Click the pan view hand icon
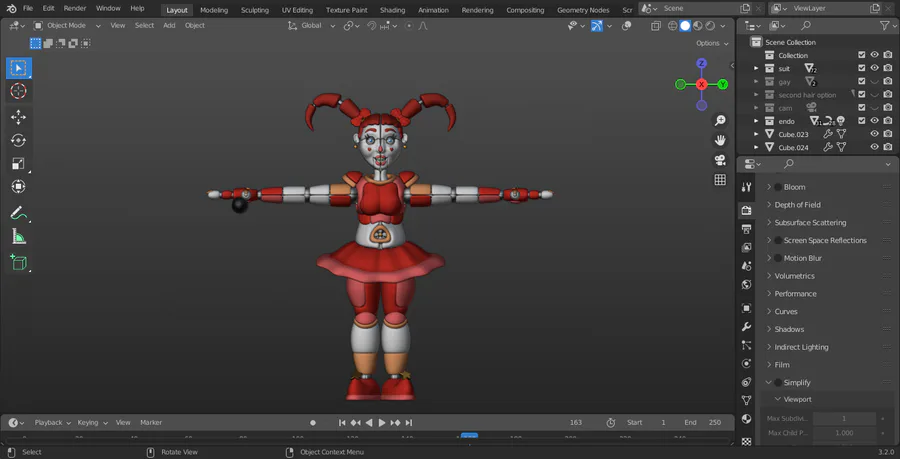Screen dimensions: 900x459 [720, 140]
